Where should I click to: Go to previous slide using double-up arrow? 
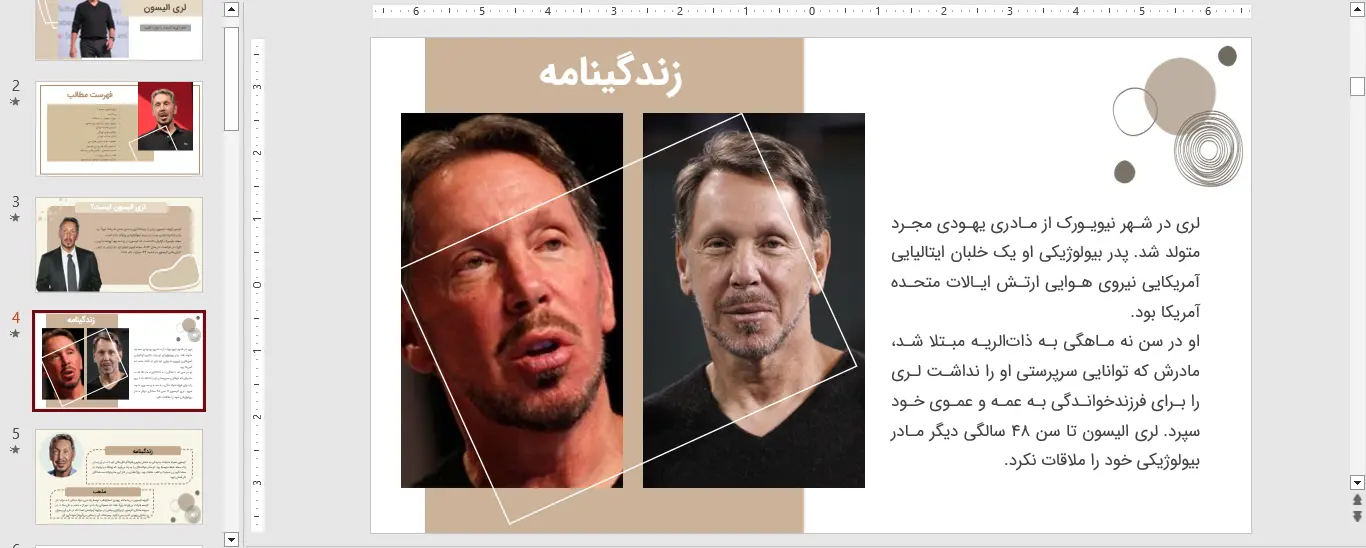pos(1357,499)
